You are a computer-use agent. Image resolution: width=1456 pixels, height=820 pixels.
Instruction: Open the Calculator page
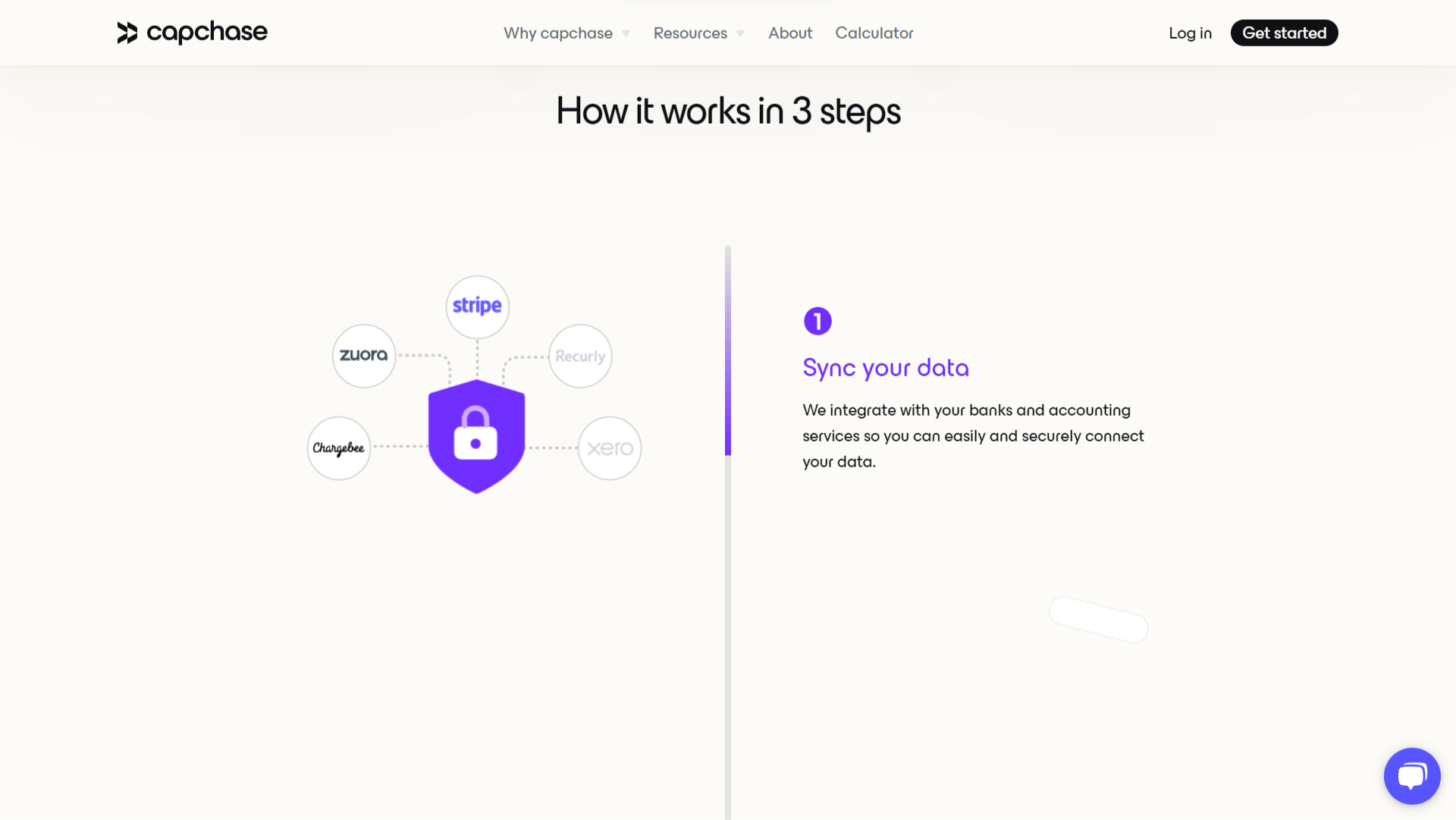click(874, 33)
